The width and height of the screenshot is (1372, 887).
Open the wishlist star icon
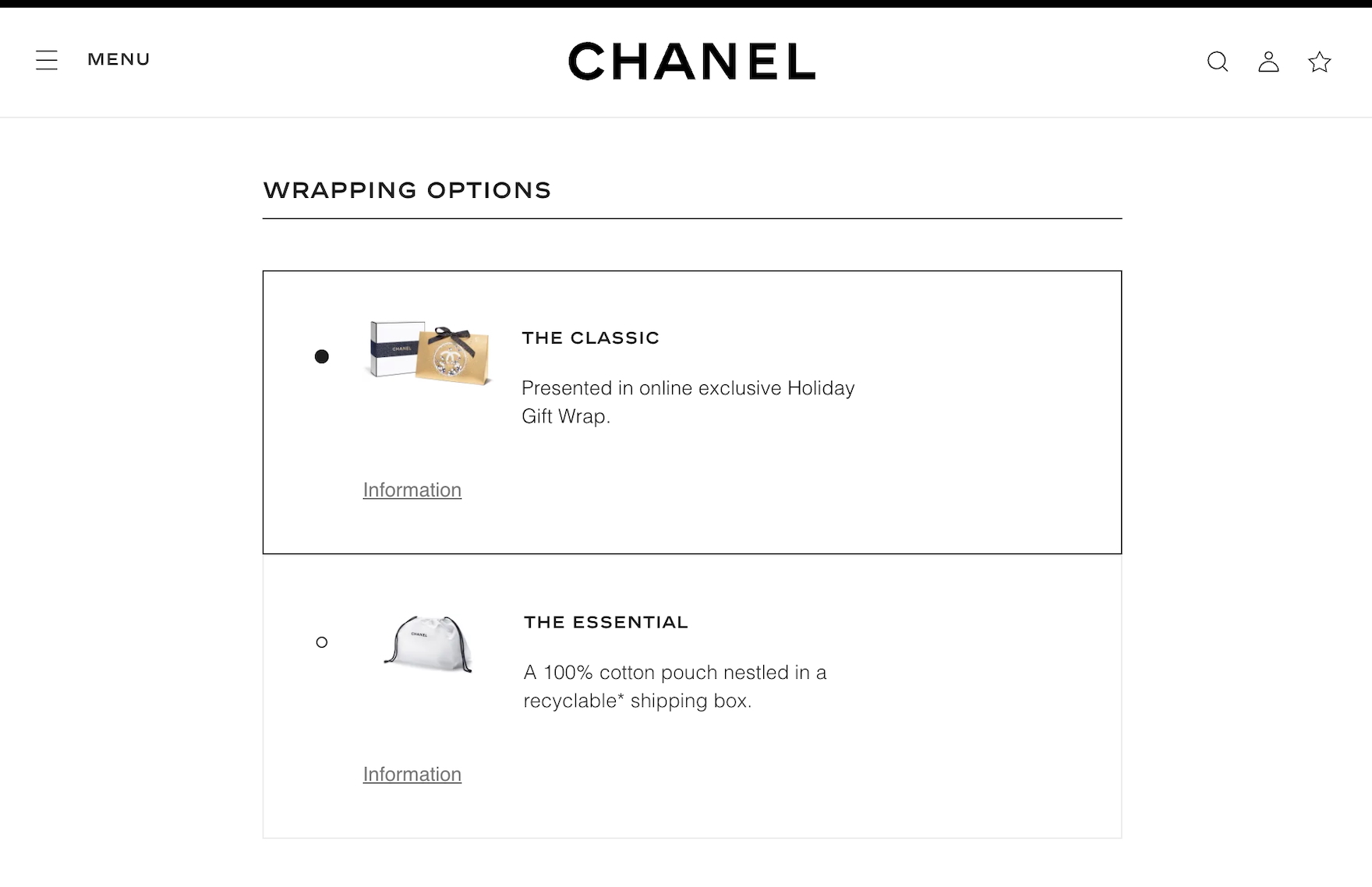tap(1319, 62)
